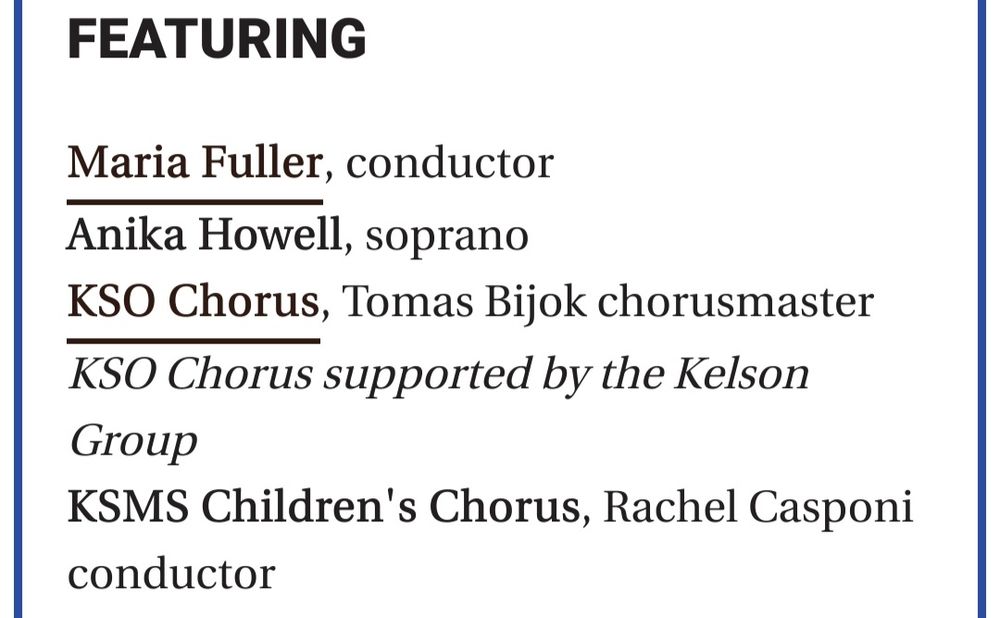Click the italic word Group
This screenshot has width=1000, height=618.
pyautogui.click(x=133, y=442)
